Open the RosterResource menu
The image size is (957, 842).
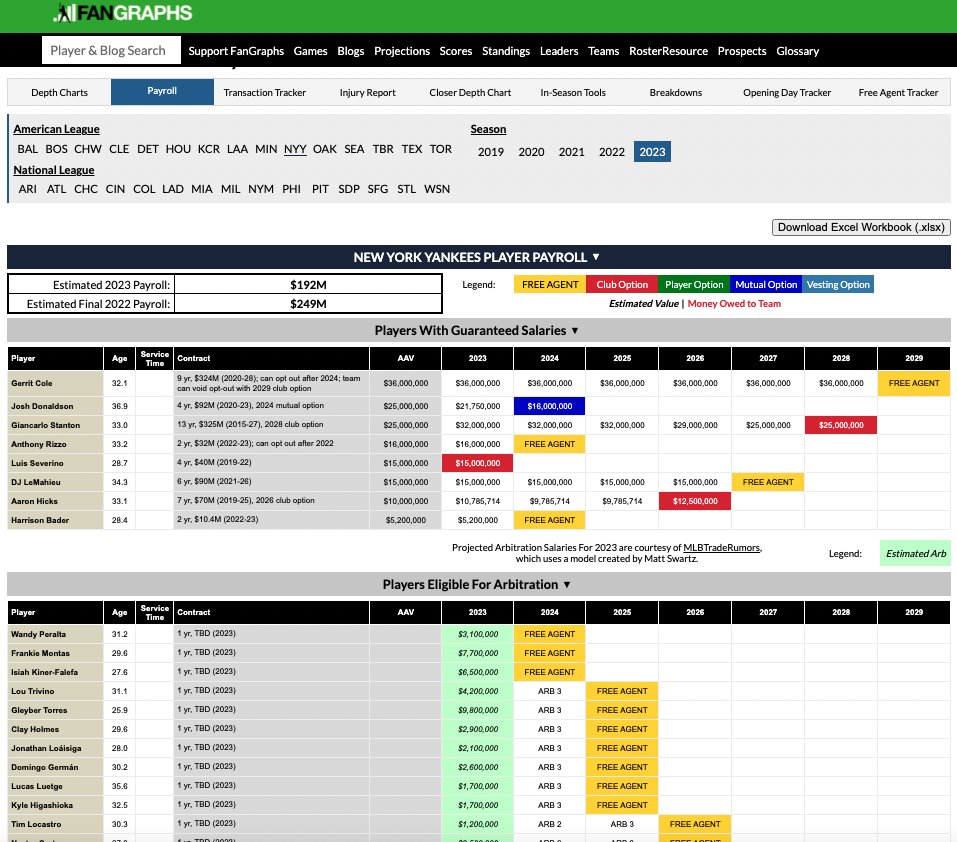668,51
